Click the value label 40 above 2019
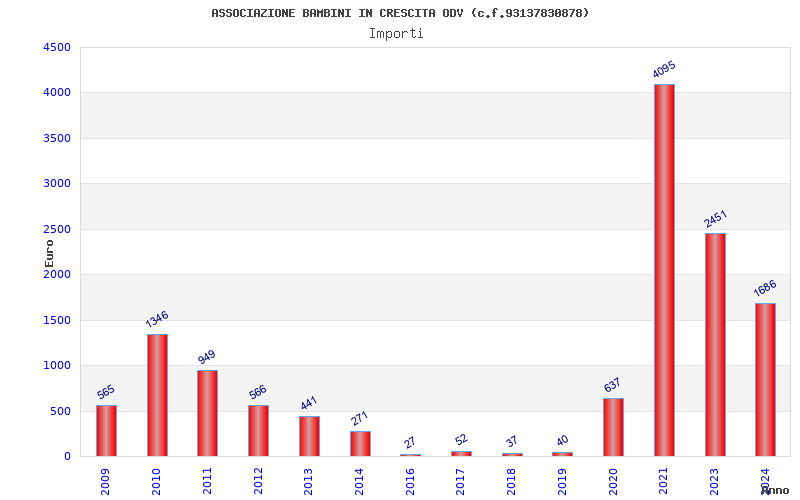800x500 pixels. tap(562, 440)
